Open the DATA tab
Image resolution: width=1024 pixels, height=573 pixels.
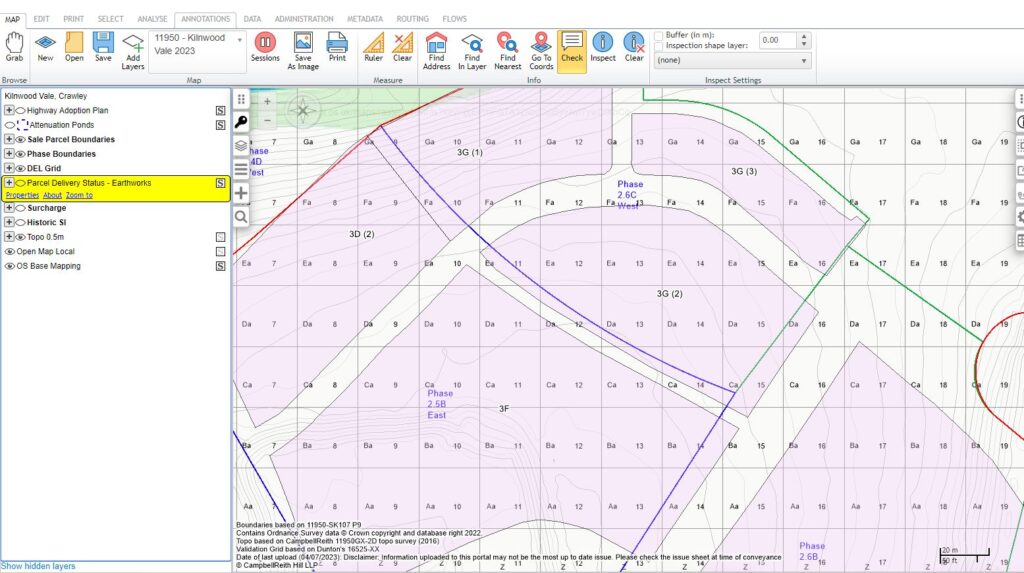[x=252, y=19]
